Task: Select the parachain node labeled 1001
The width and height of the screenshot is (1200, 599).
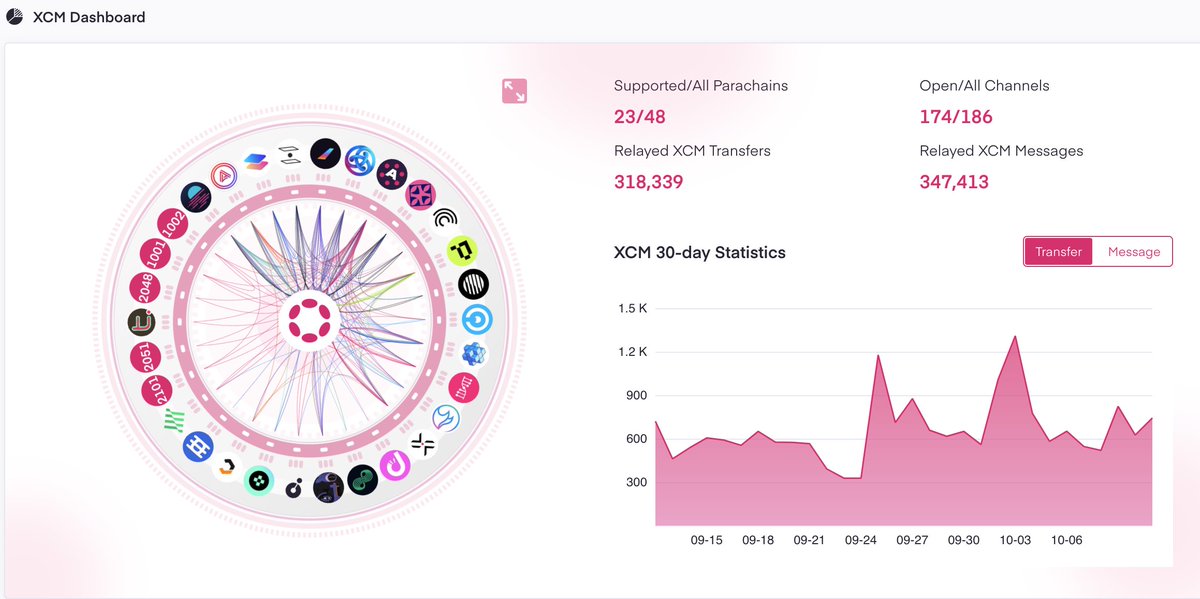Action: (x=155, y=254)
